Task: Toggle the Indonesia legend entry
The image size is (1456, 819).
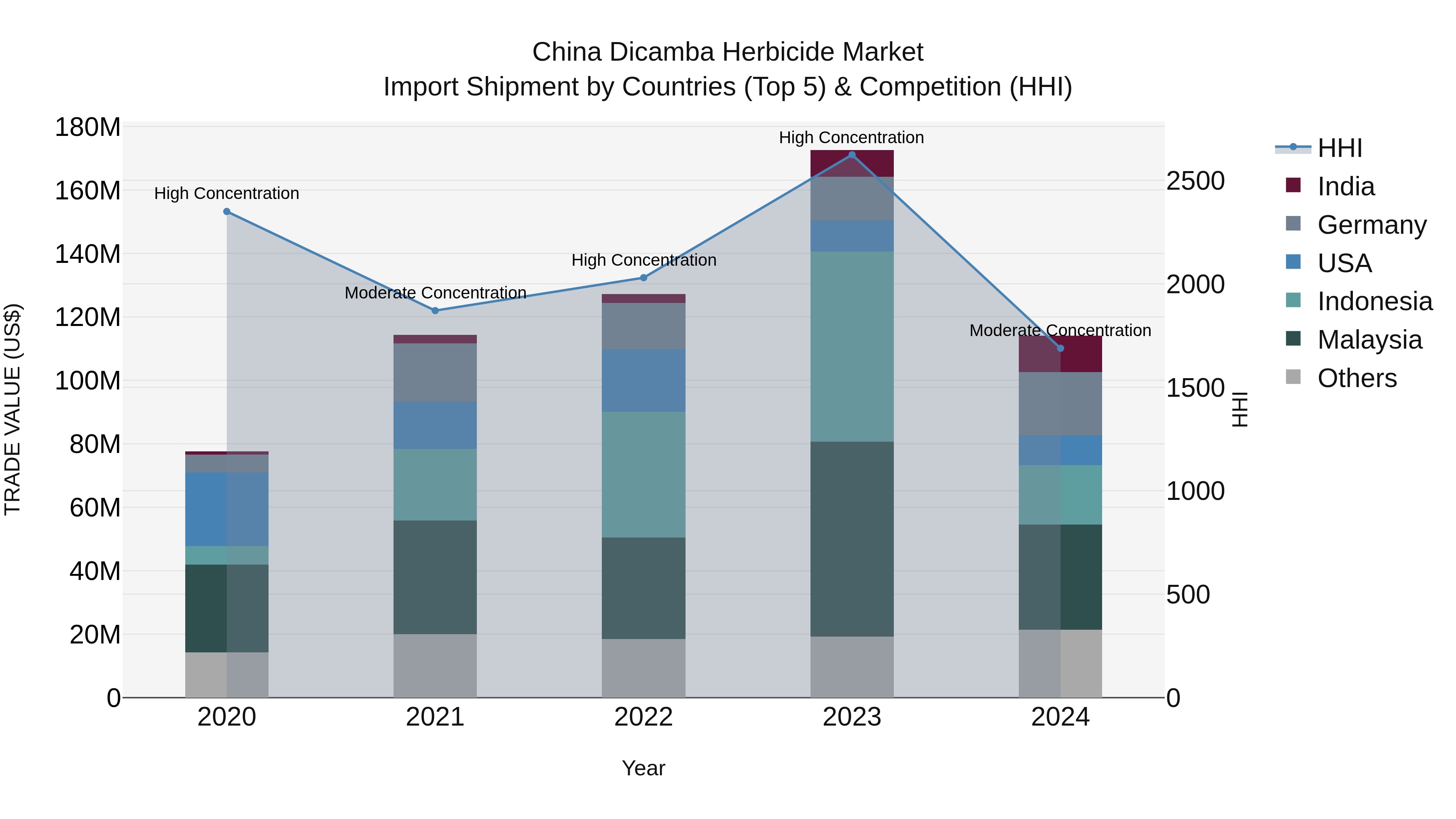Action: tap(1359, 301)
